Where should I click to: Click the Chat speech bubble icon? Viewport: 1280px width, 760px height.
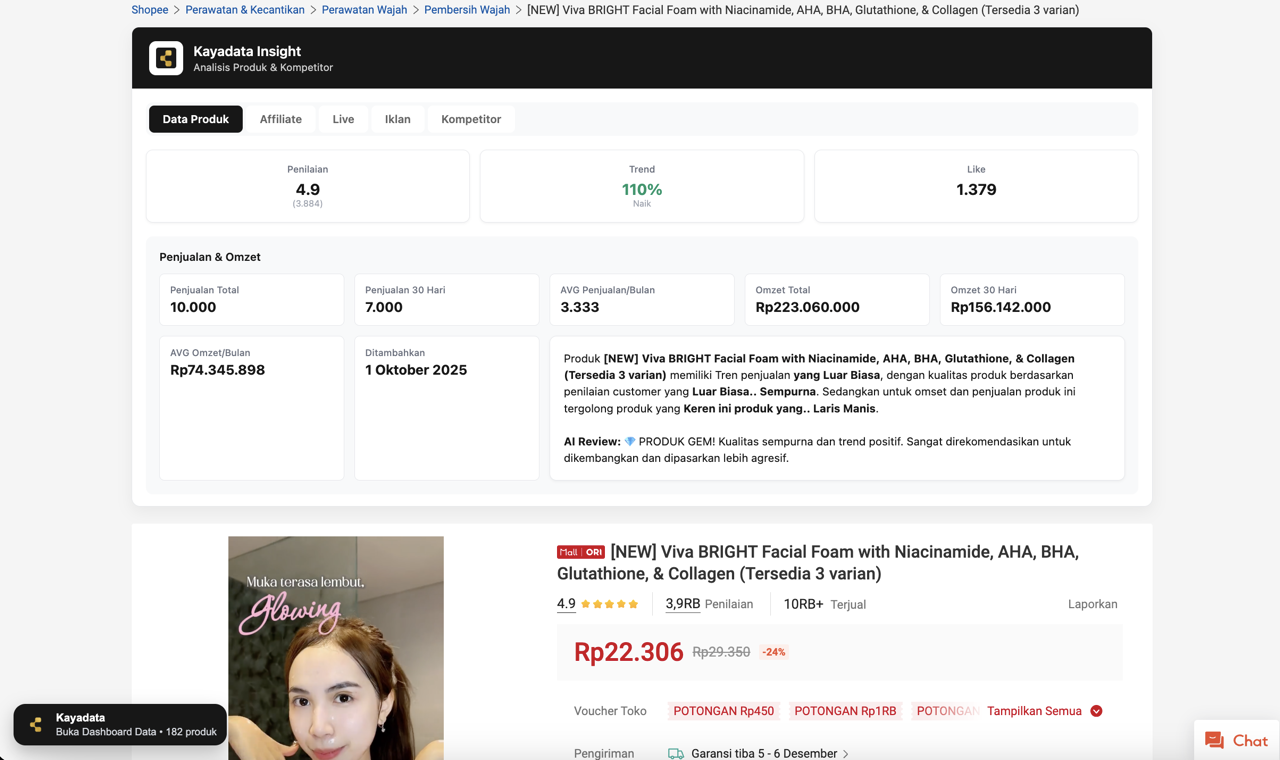1214,741
